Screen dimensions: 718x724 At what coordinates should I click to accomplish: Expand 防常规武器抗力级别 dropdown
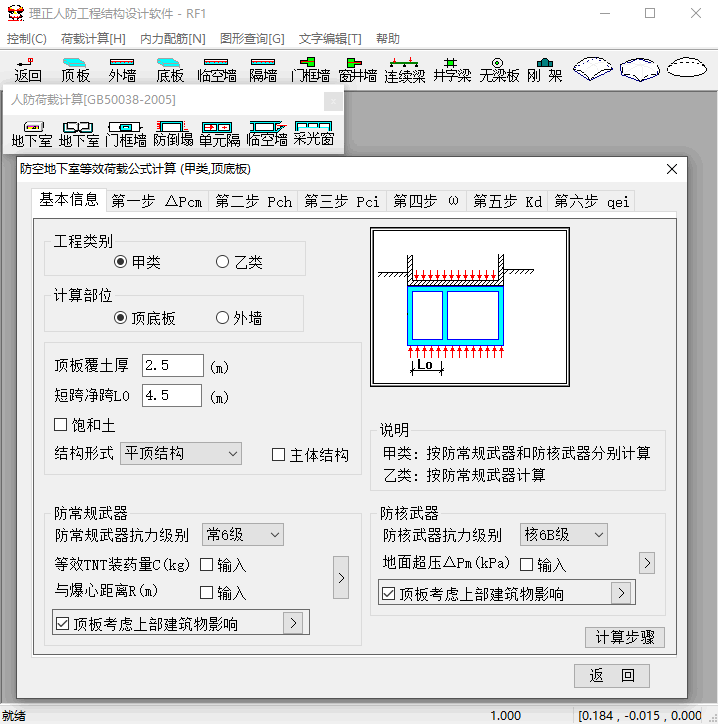tap(243, 535)
